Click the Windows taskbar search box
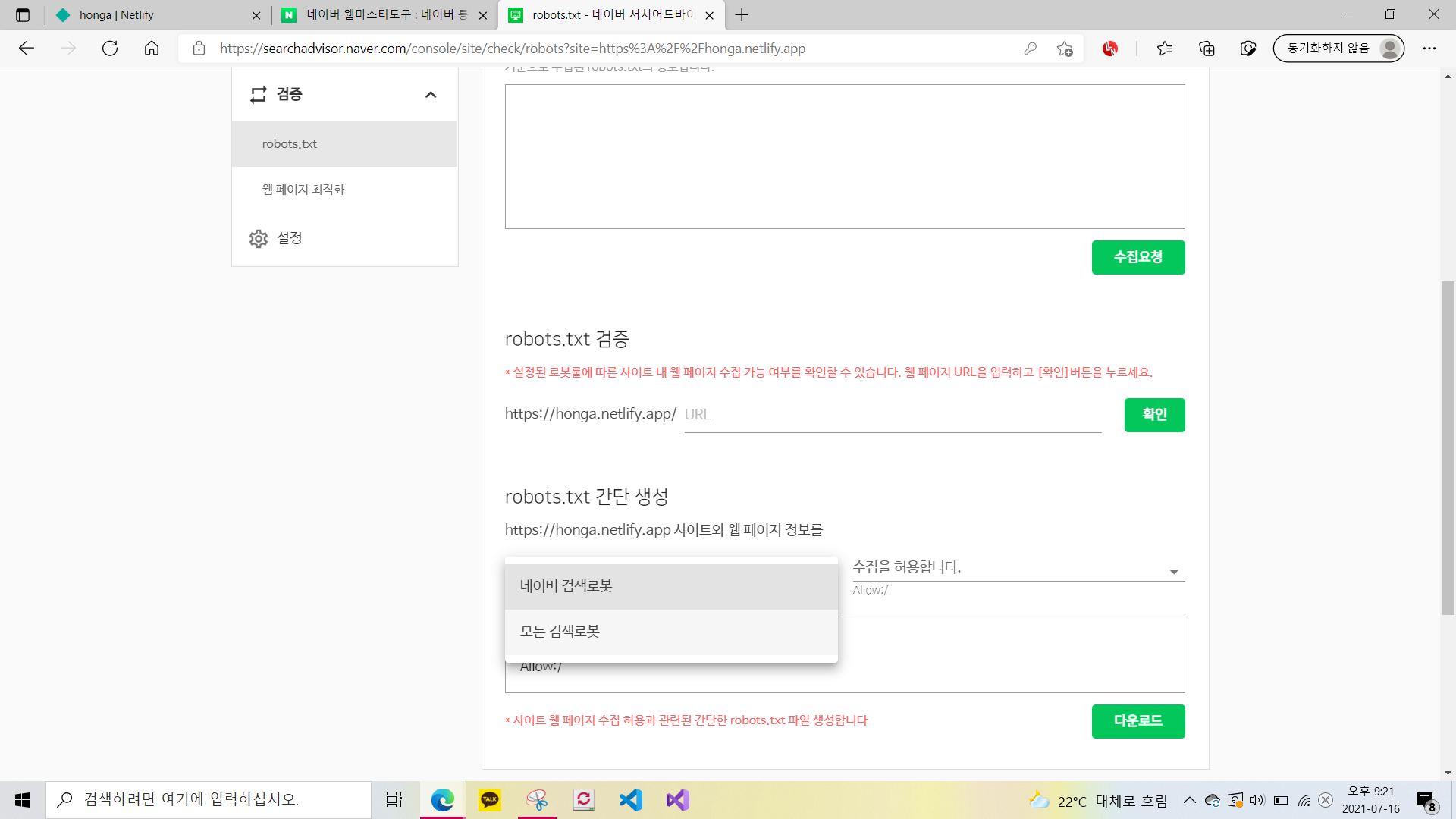This screenshot has width=1456, height=819. pos(209,800)
